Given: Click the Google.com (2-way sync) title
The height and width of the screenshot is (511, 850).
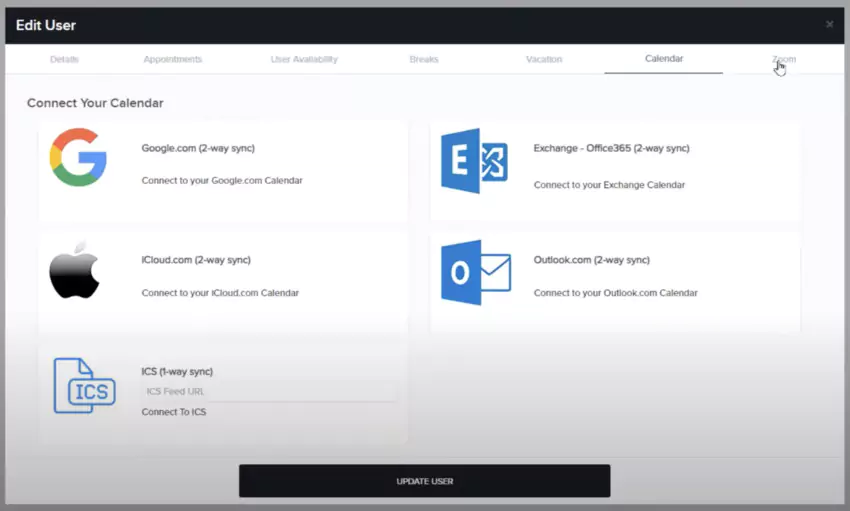Looking at the screenshot, I should 198,148.
